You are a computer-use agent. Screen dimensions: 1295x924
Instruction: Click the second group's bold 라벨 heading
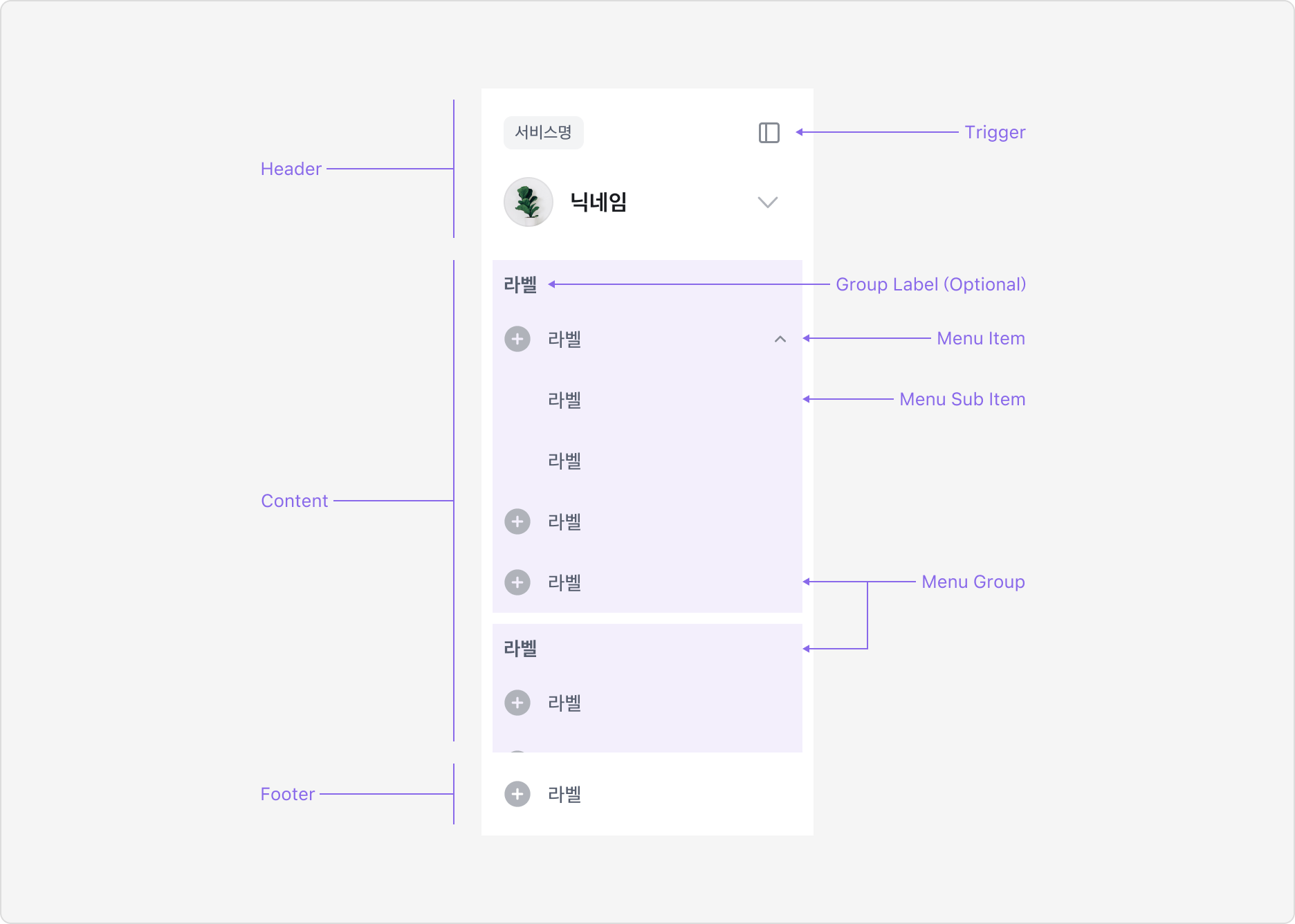tap(520, 648)
